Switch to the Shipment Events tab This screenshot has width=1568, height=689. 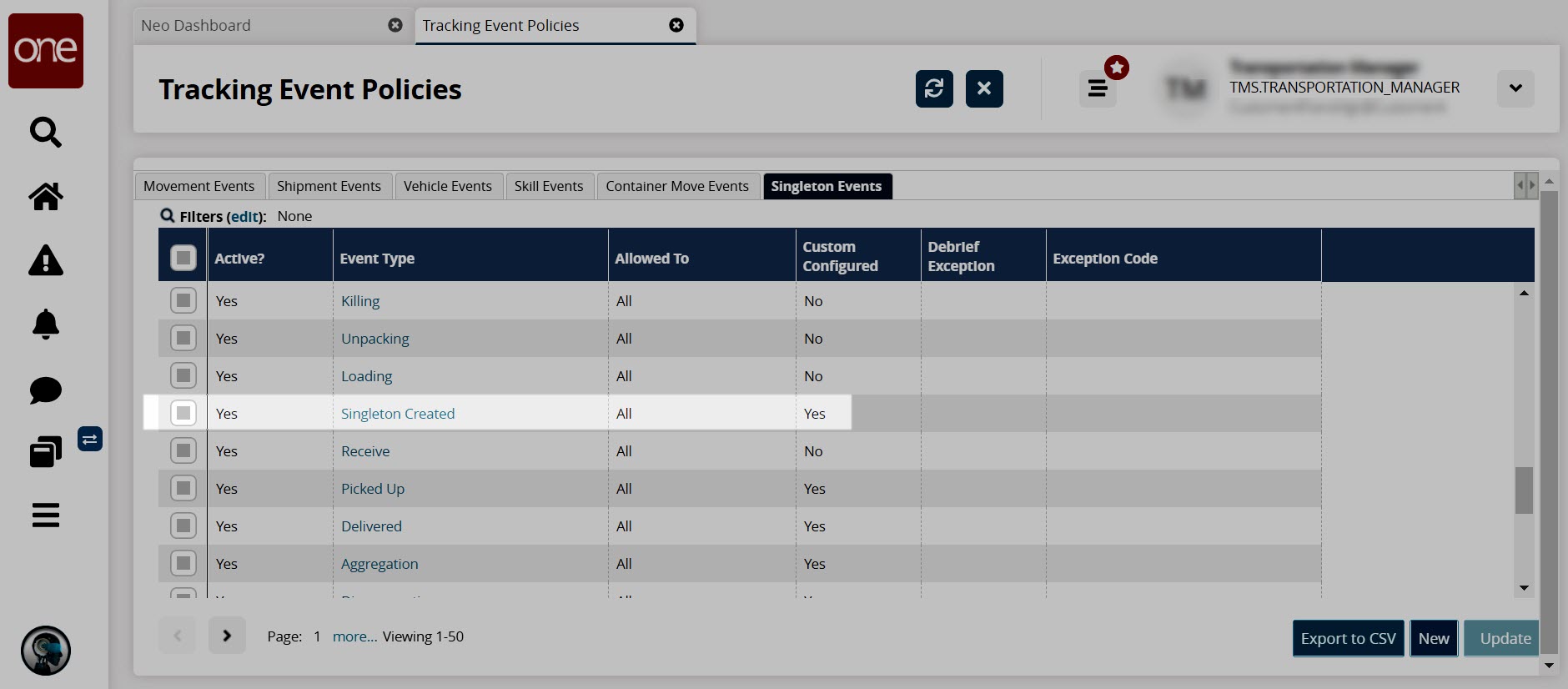pyautogui.click(x=329, y=186)
